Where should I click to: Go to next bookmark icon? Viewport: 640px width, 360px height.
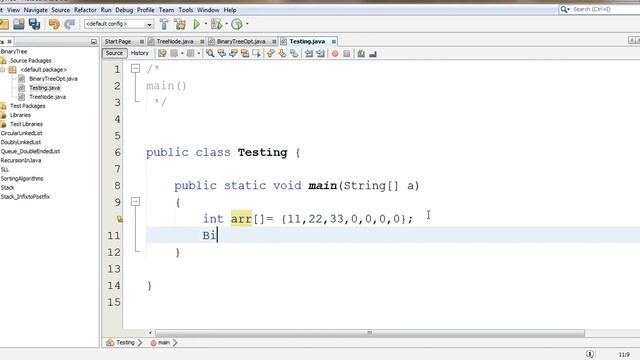tap(282, 53)
